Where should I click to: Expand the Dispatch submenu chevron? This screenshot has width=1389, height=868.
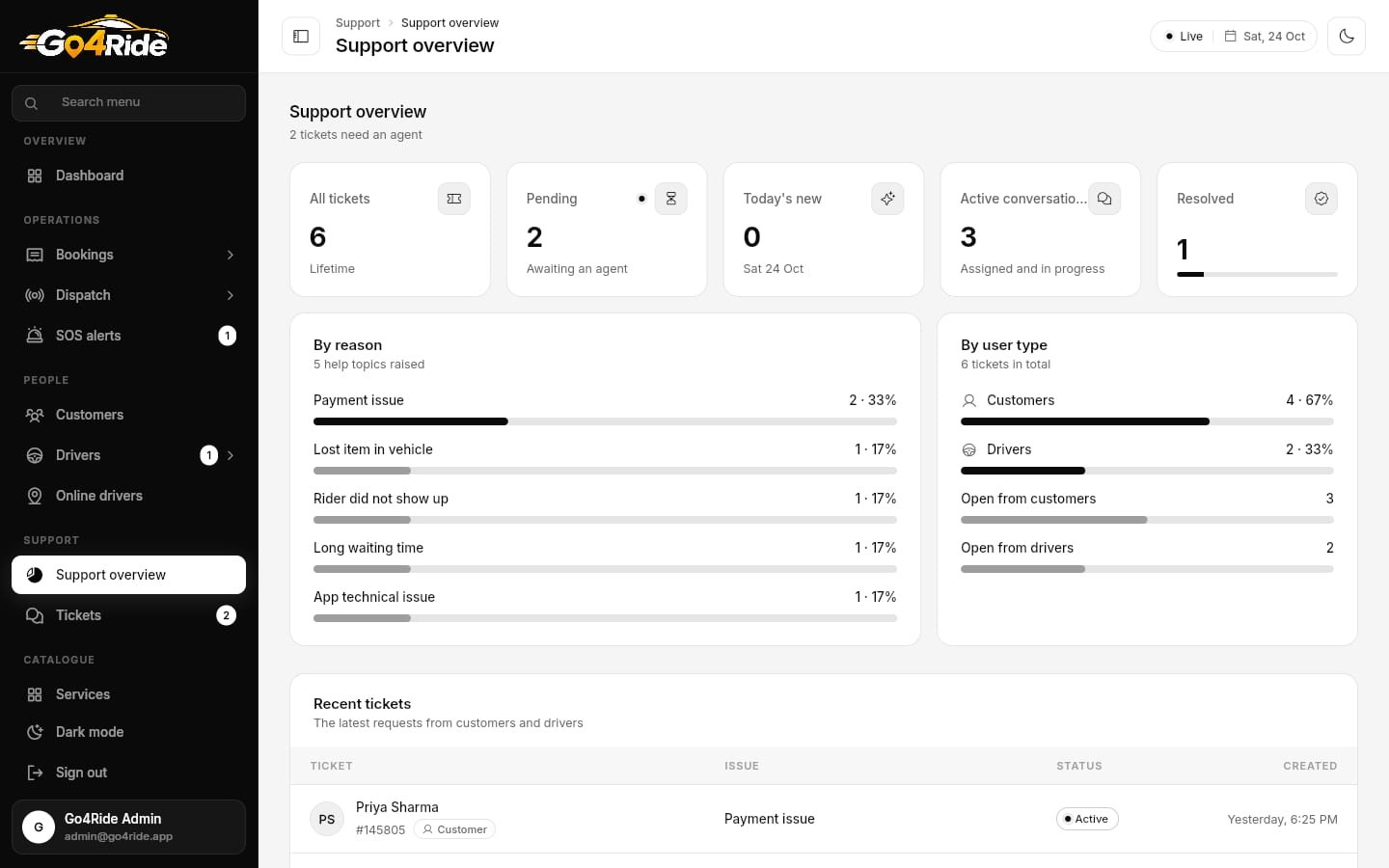231,295
